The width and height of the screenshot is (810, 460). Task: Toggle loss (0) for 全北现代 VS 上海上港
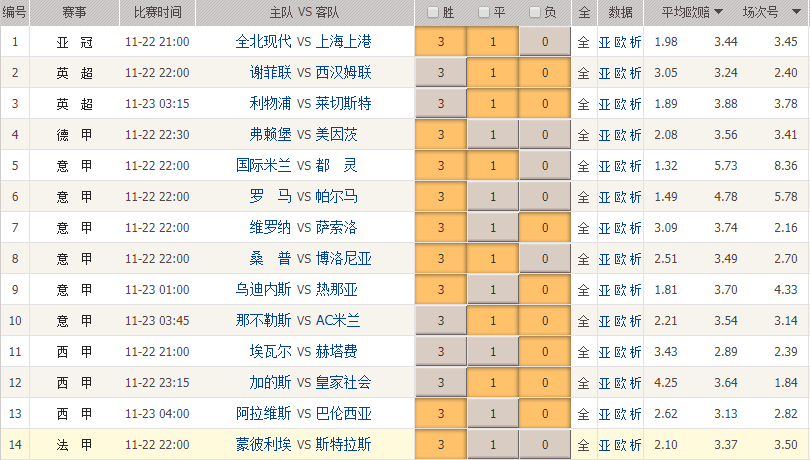(x=545, y=42)
